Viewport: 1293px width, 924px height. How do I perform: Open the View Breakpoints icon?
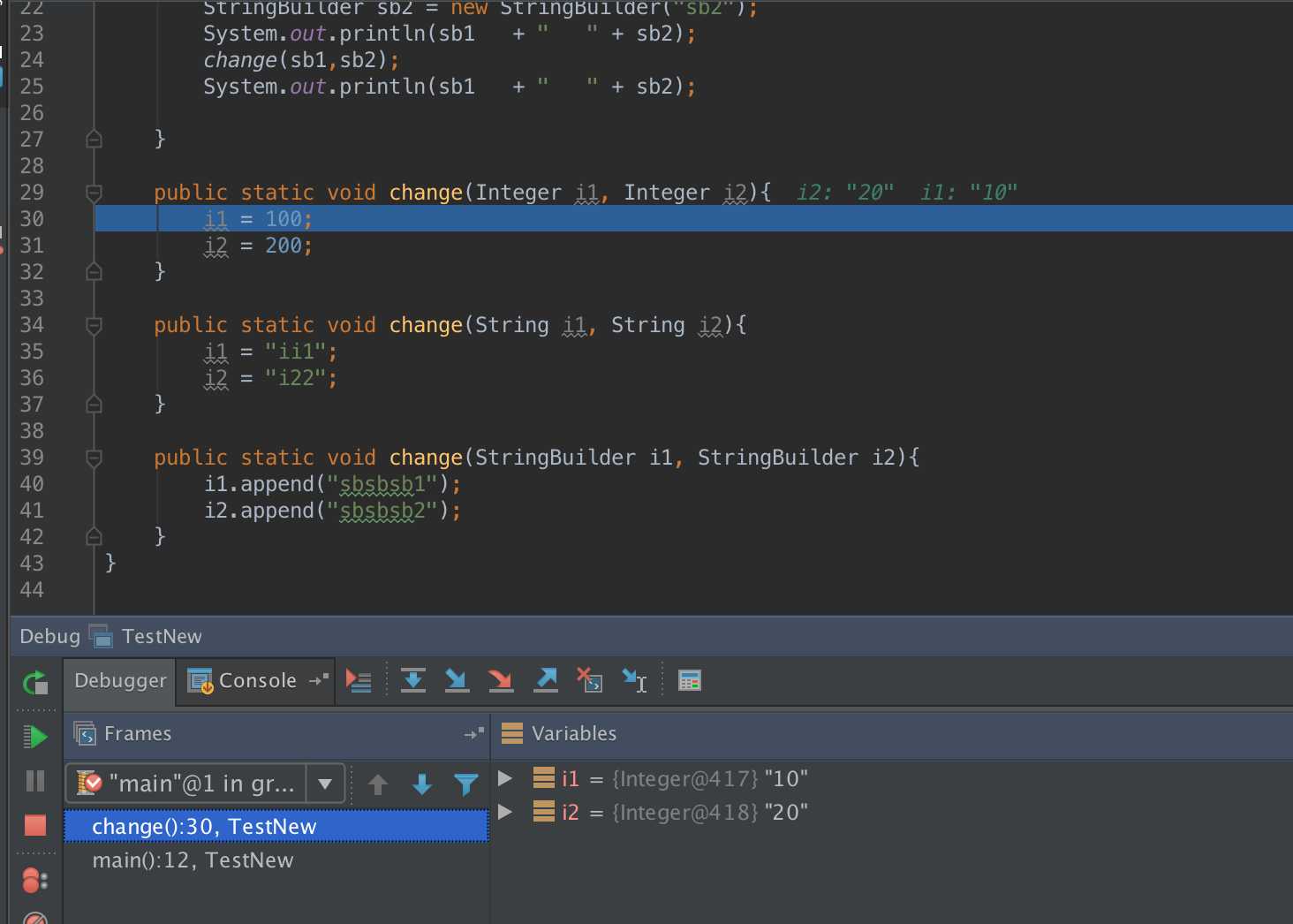[x=35, y=881]
